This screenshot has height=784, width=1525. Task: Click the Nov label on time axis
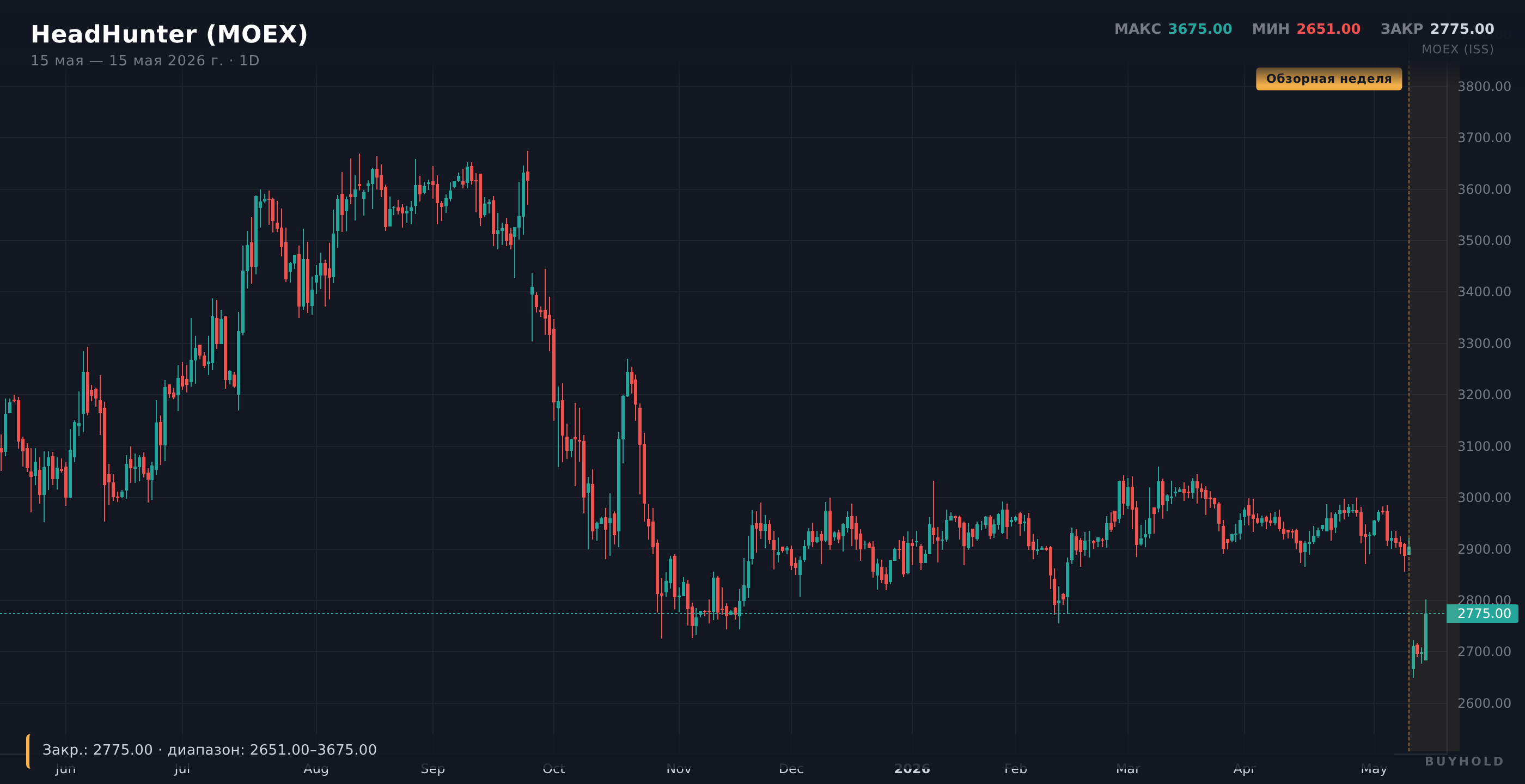[679, 769]
